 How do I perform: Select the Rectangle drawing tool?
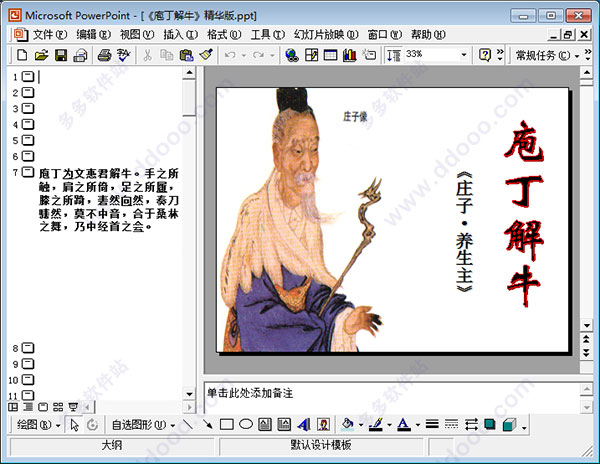tap(227, 424)
